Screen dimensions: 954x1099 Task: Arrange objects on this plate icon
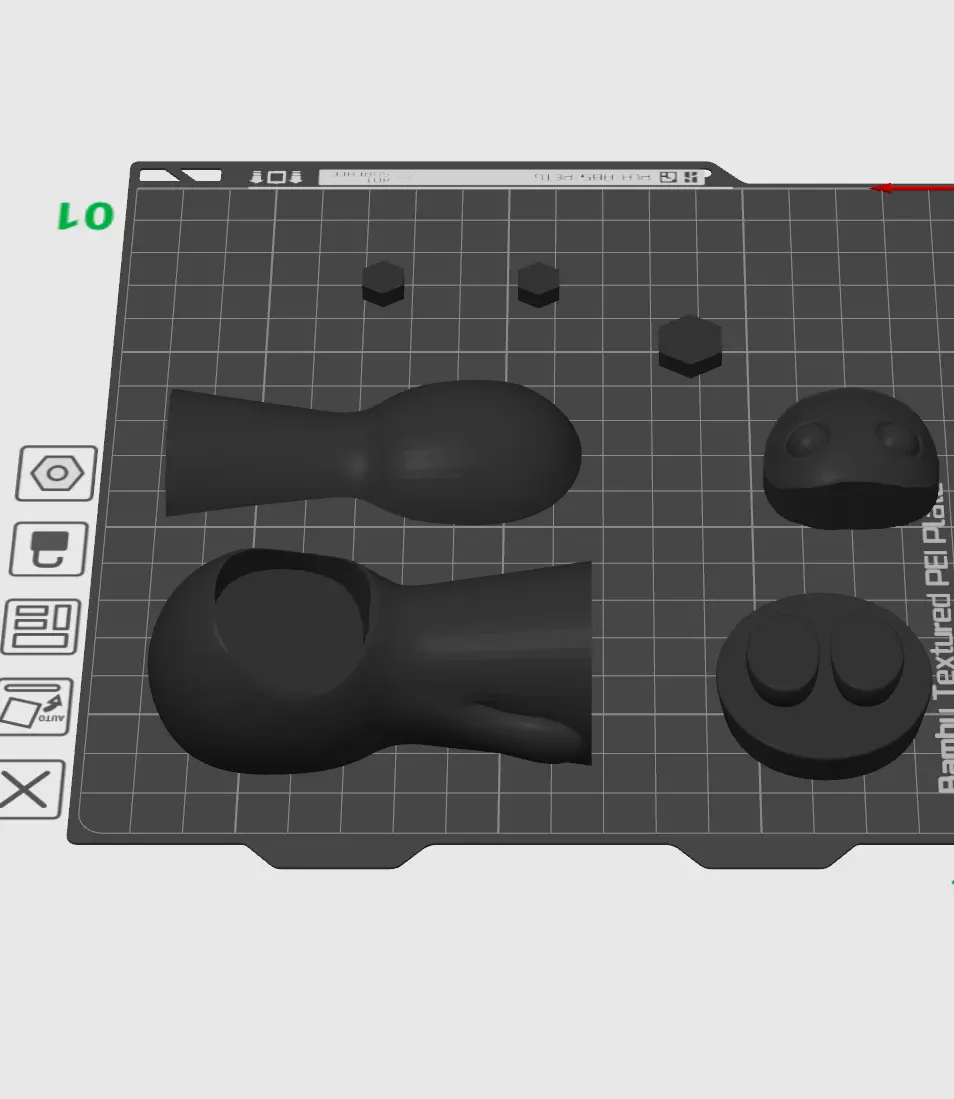41,627
